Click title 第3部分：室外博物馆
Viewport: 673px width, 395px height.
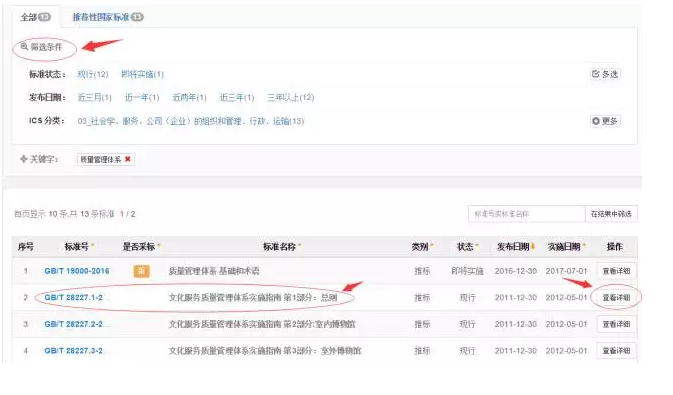pos(322,351)
